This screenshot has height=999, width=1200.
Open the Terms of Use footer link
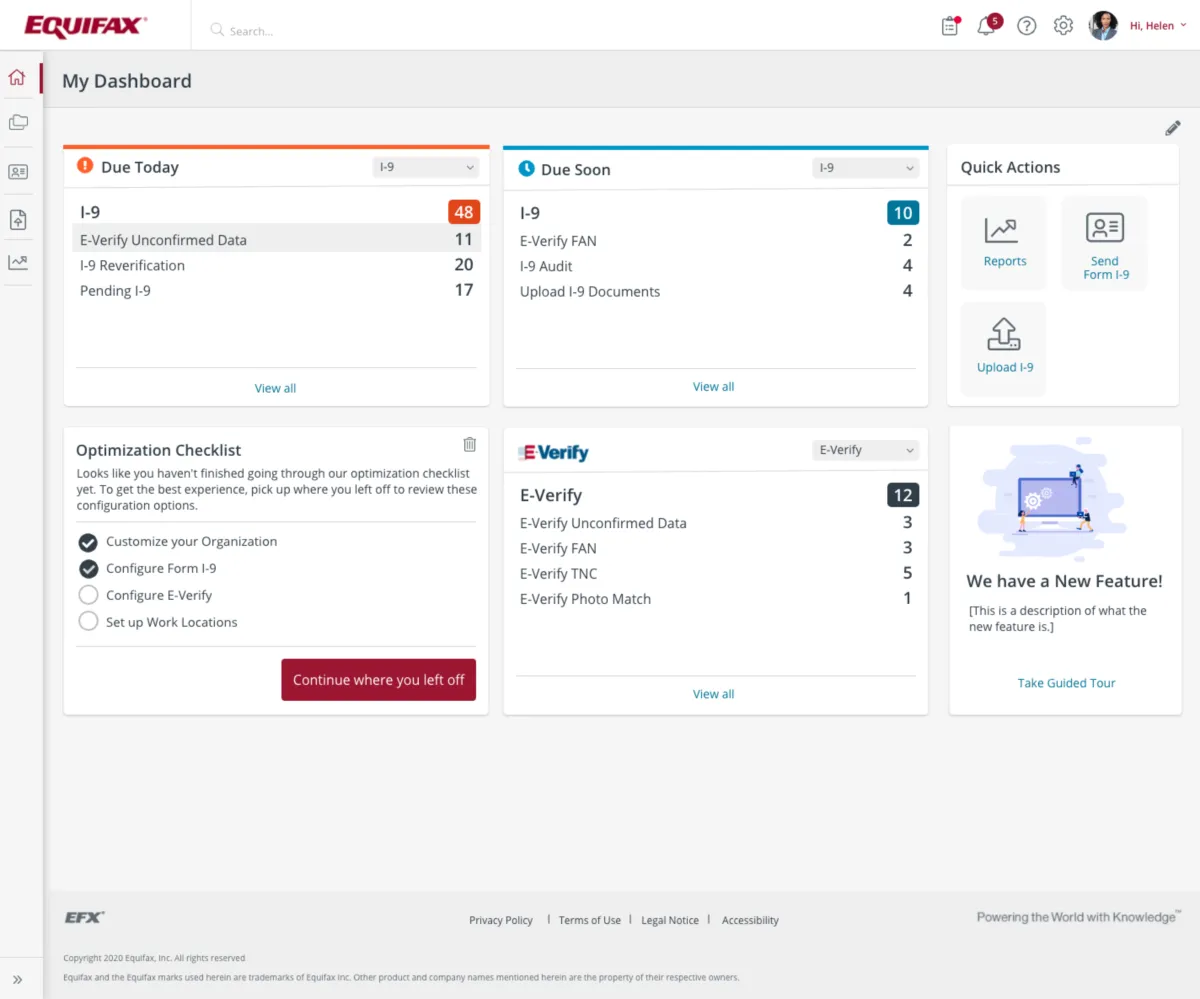pos(590,920)
